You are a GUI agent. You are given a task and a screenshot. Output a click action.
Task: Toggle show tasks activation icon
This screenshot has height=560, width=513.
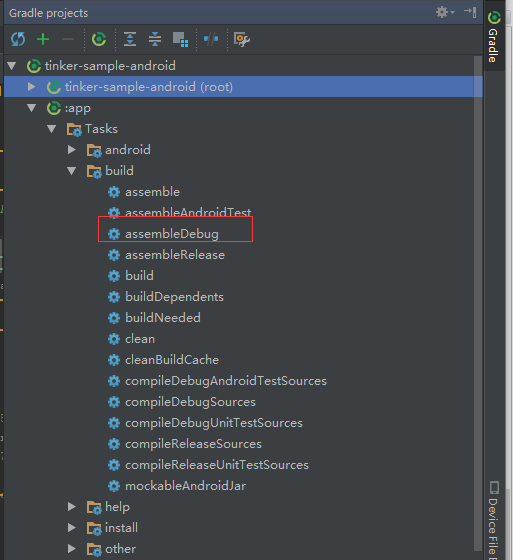[180, 39]
